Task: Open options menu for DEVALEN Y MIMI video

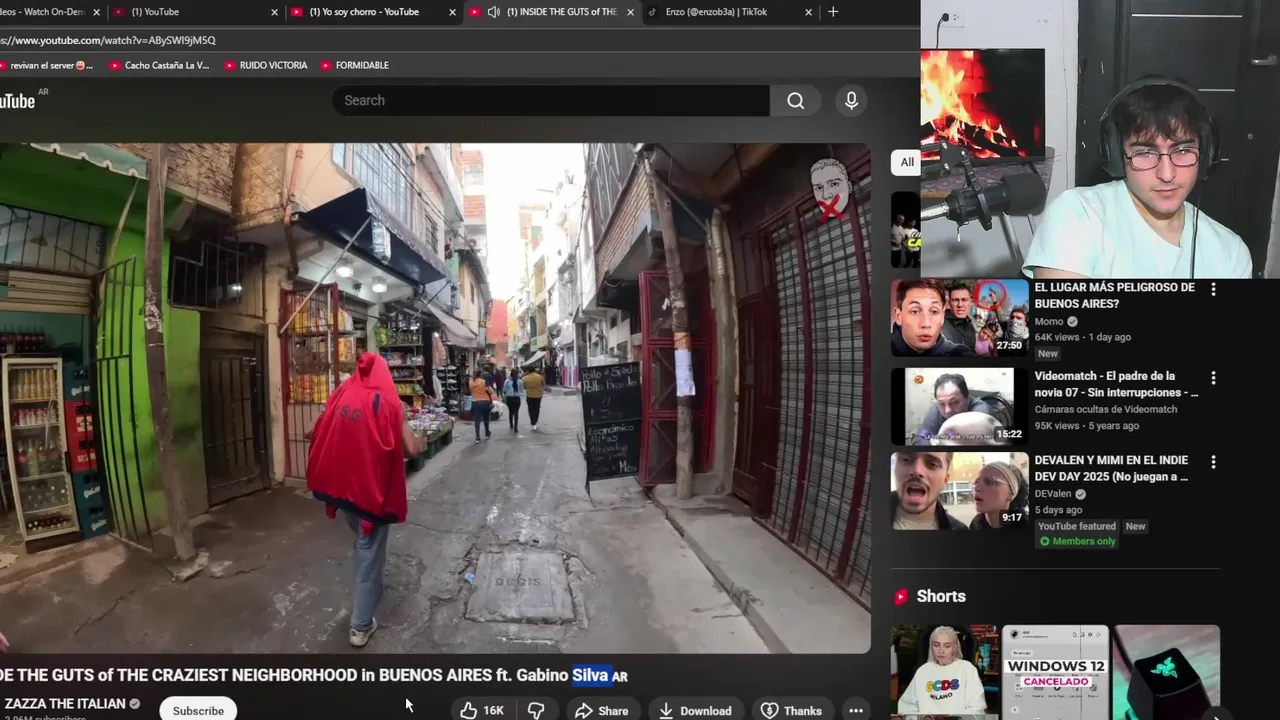Action: [x=1213, y=462]
